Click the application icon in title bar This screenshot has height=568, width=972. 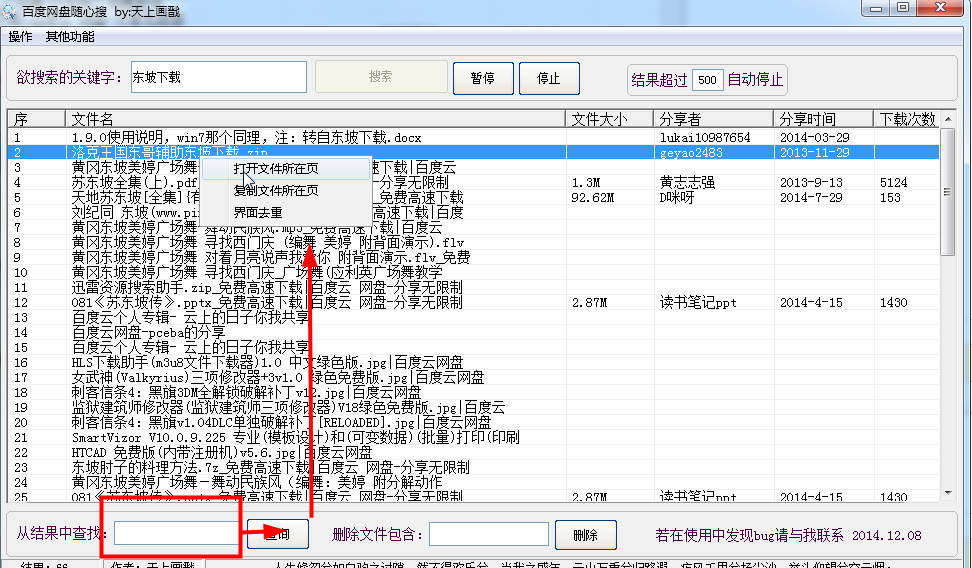click(x=9, y=11)
